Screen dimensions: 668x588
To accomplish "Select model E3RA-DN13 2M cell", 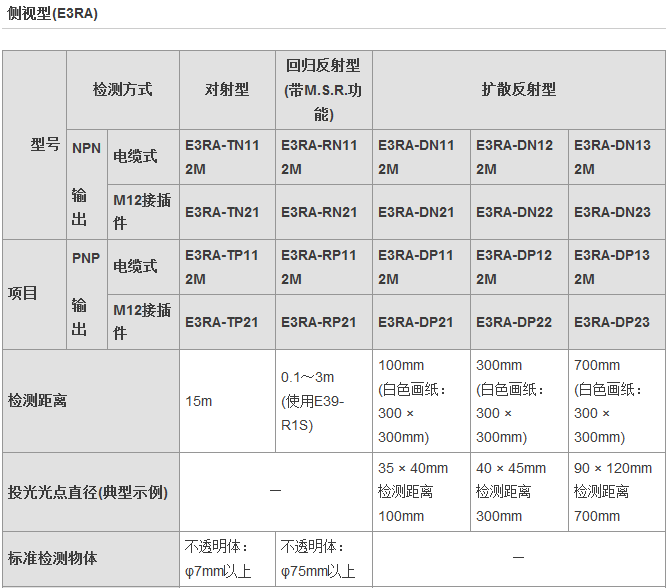I will pyautogui.click(x=616, y=157).
